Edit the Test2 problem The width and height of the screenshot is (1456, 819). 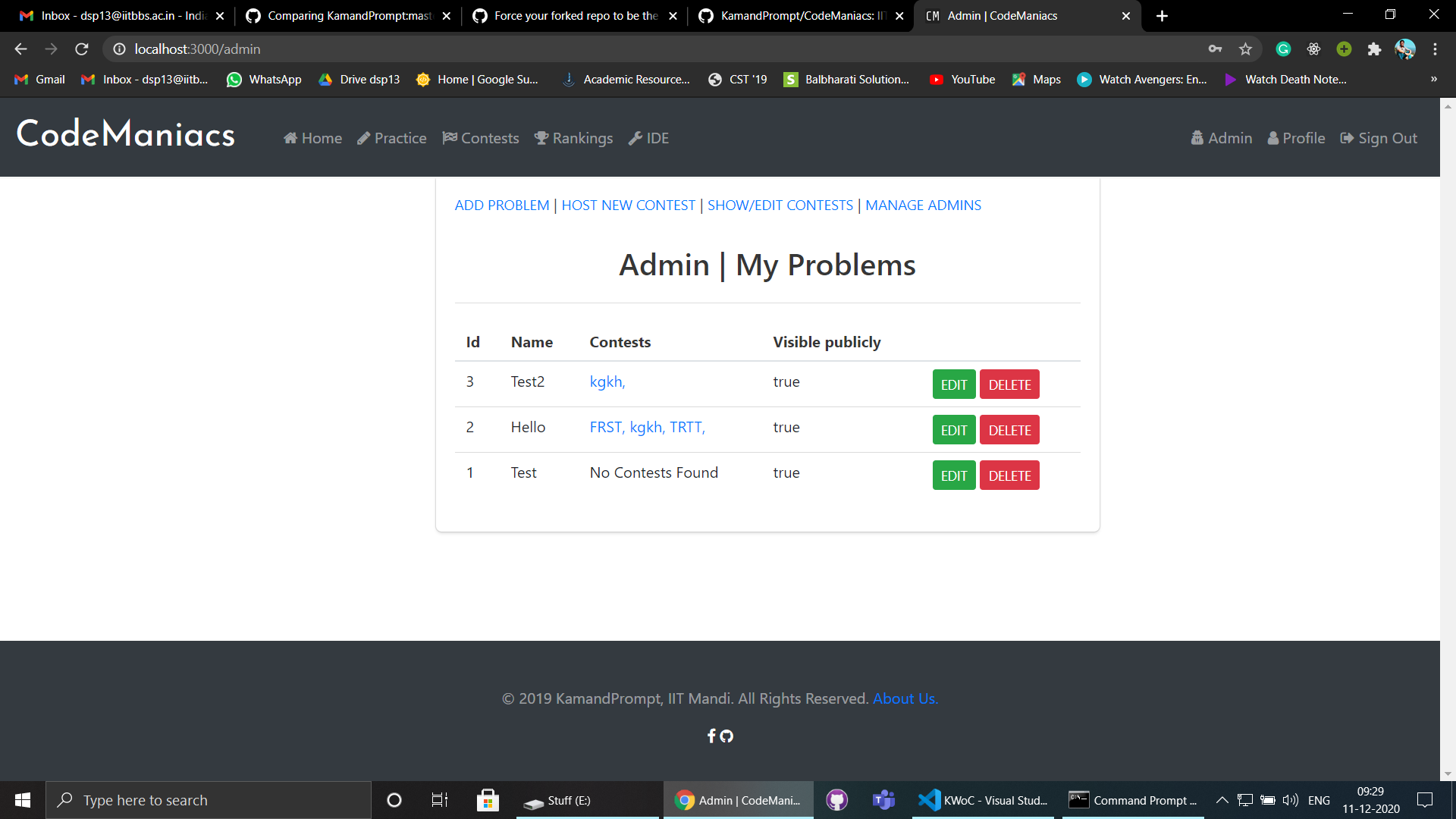click(953, 384)
